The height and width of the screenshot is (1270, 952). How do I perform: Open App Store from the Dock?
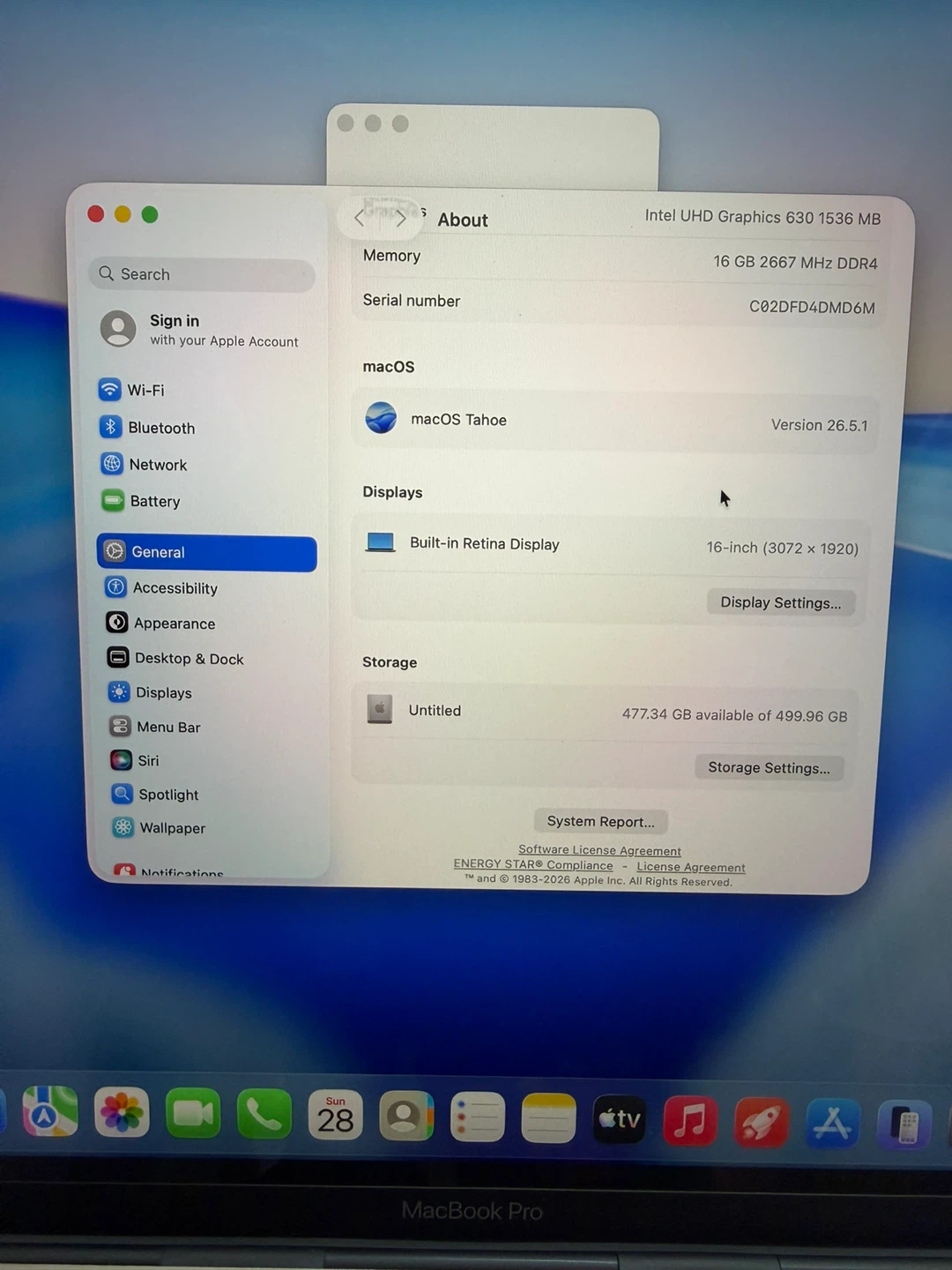point(832,1124)
